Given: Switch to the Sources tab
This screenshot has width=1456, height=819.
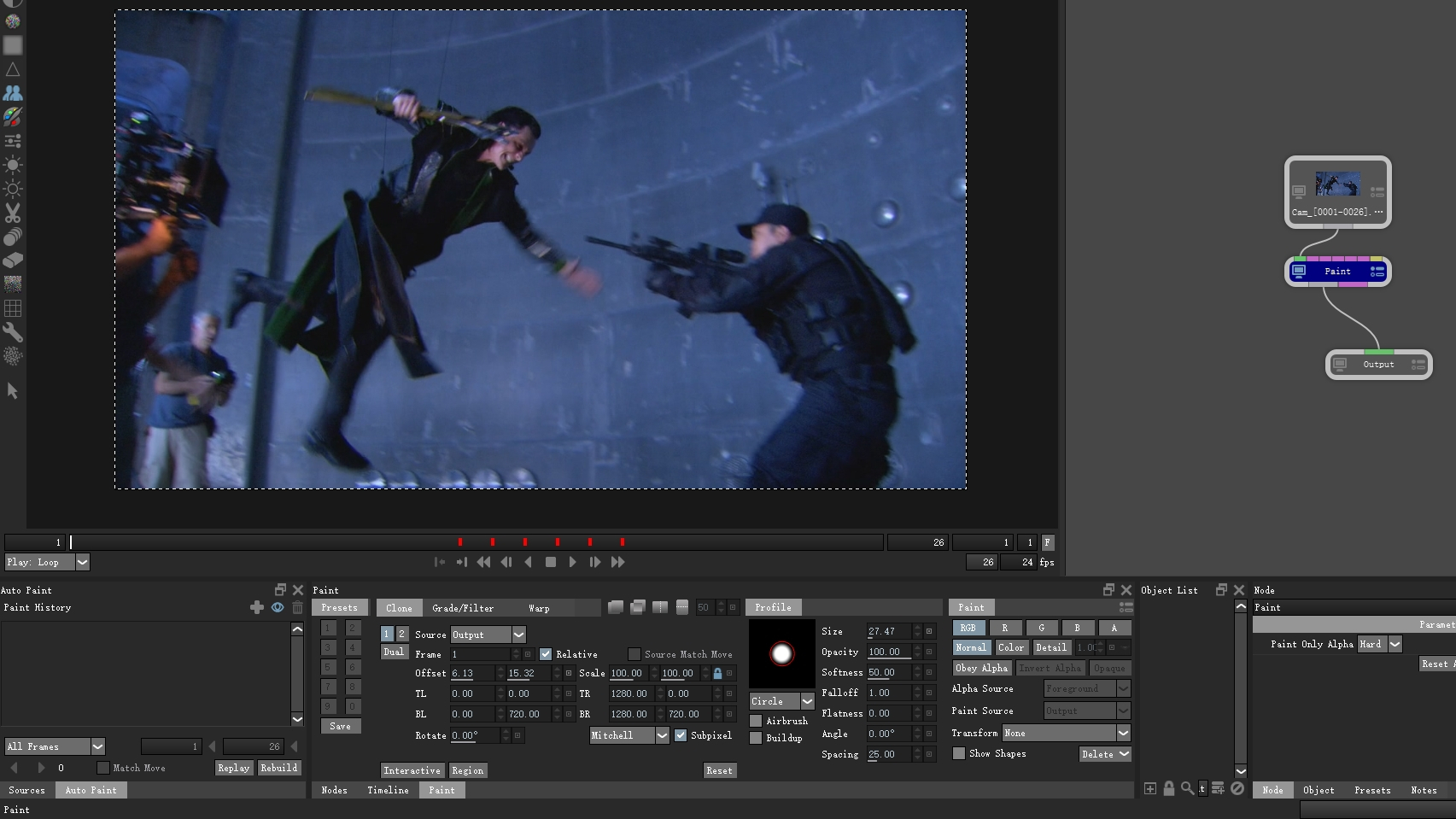Looking at the screenshot, I should point(26,790).
